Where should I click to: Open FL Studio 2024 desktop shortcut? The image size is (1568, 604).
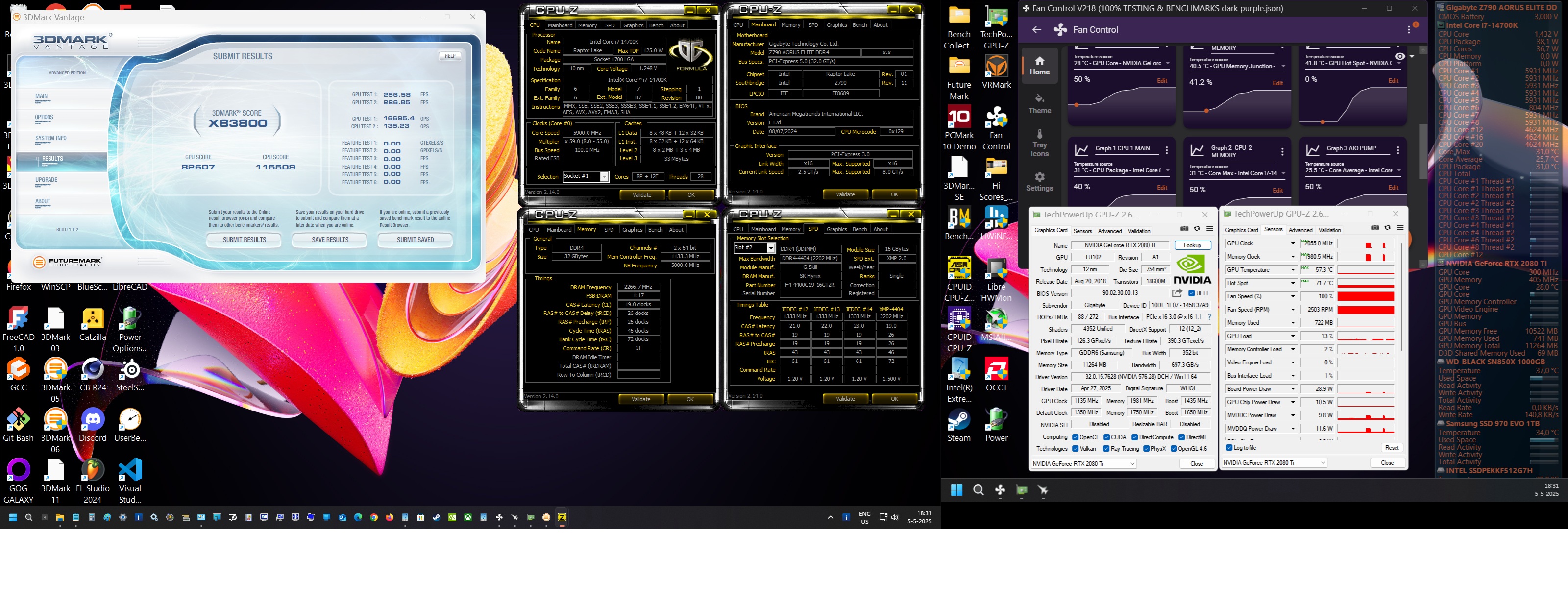93,481
